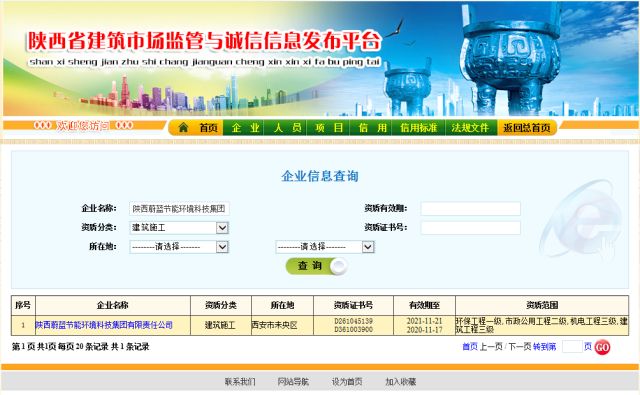Click the green 查询 search button

pyautogui.click(x=316, y=266)
